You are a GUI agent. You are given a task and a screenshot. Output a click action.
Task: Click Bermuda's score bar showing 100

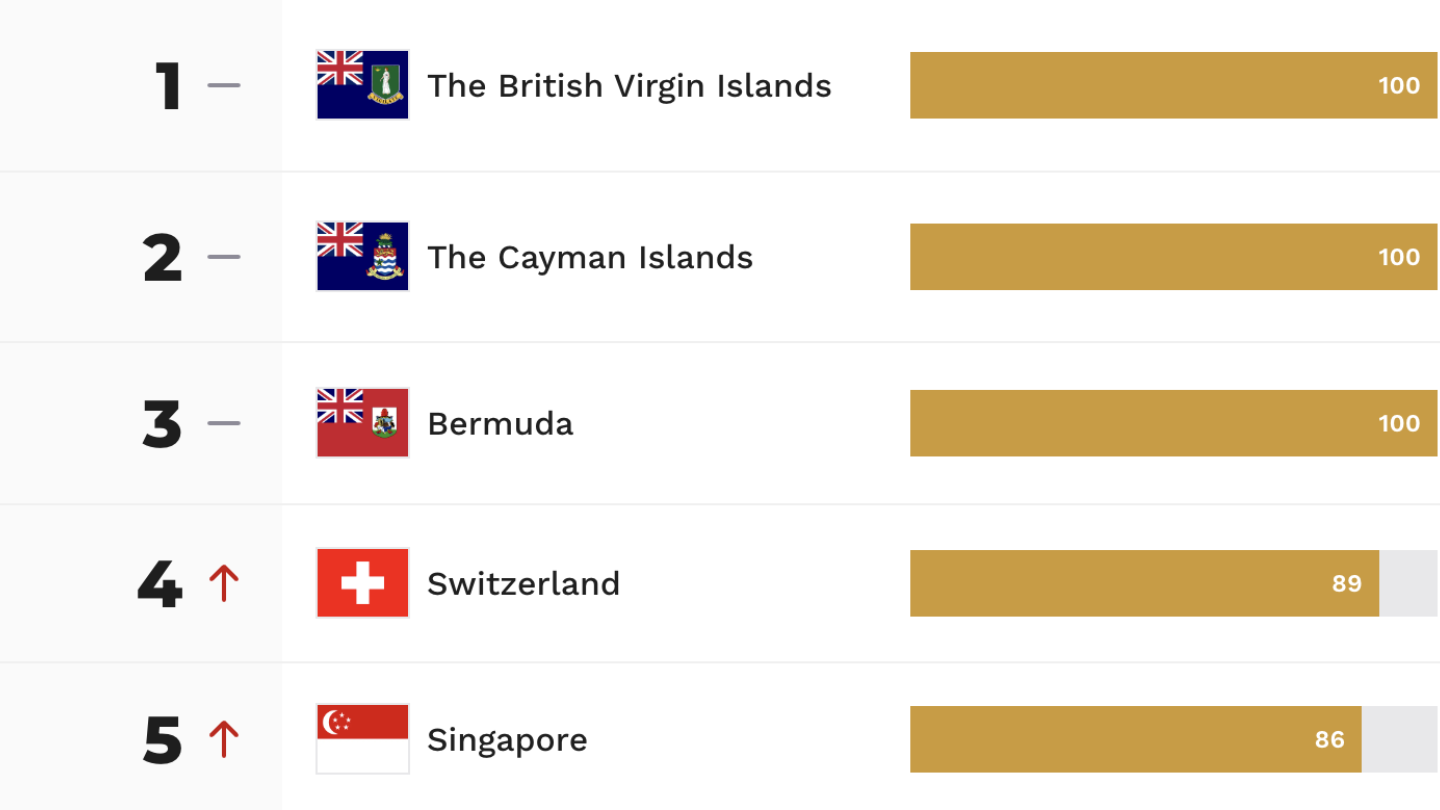pos(1173,423)
